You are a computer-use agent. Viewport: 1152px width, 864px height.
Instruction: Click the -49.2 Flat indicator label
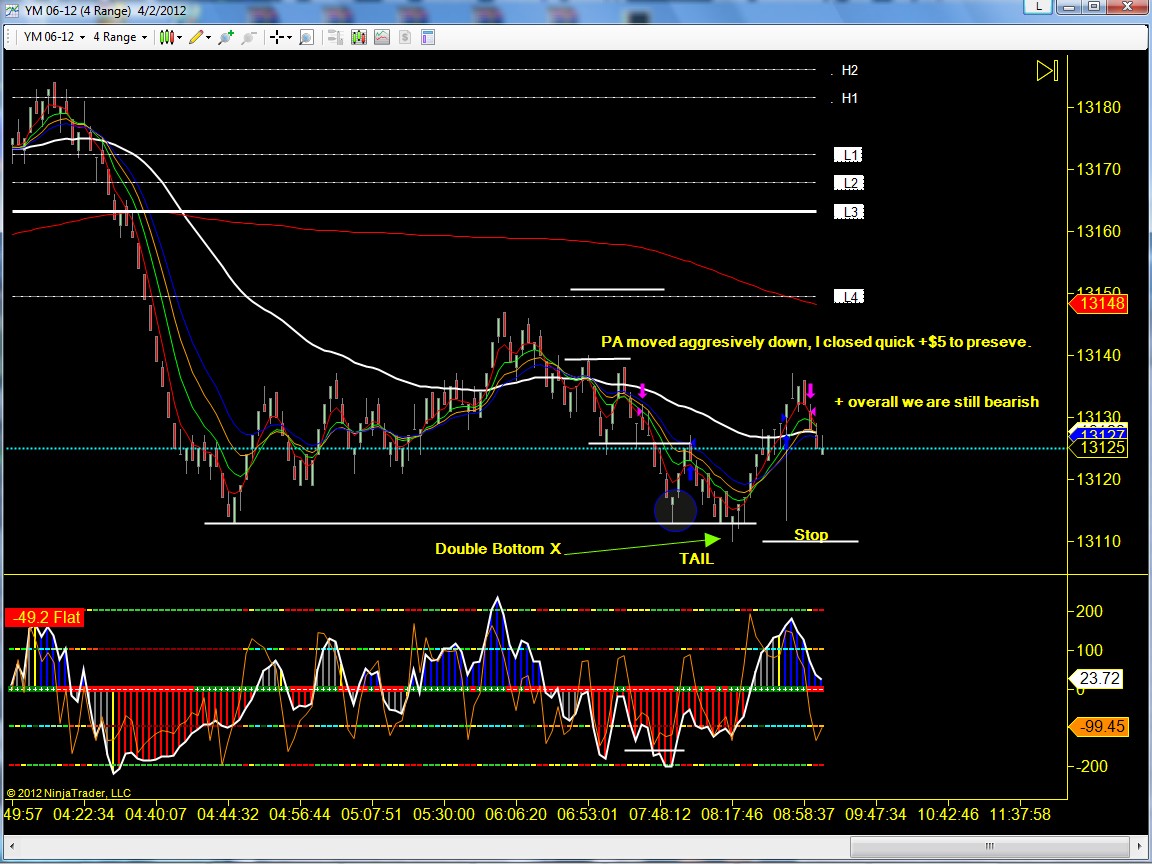(45, 617)
